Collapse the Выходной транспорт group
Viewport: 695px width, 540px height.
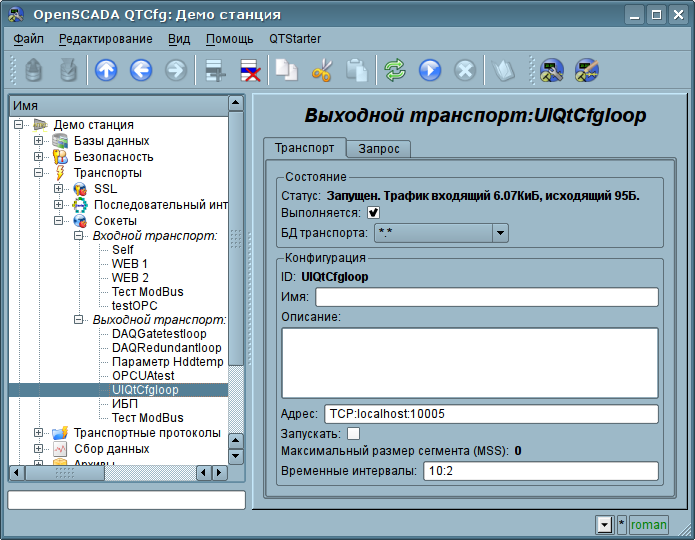coord(78,319)
